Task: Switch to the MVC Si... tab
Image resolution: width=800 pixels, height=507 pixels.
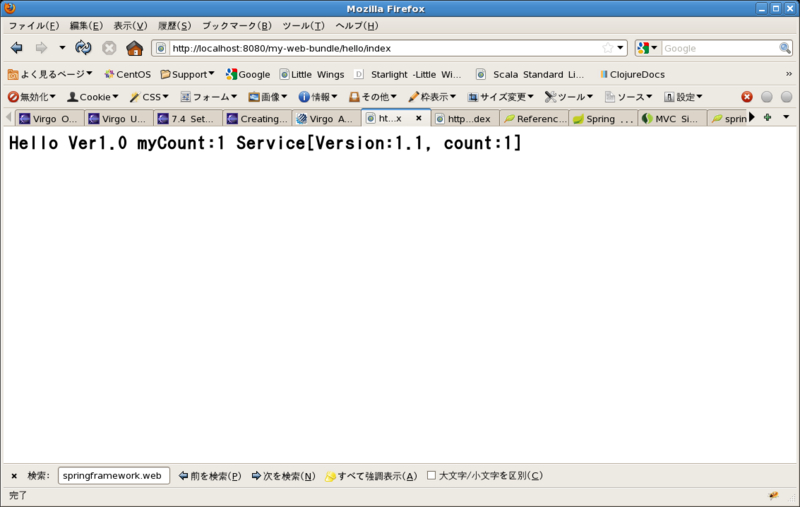Action: tap(672, 119)
